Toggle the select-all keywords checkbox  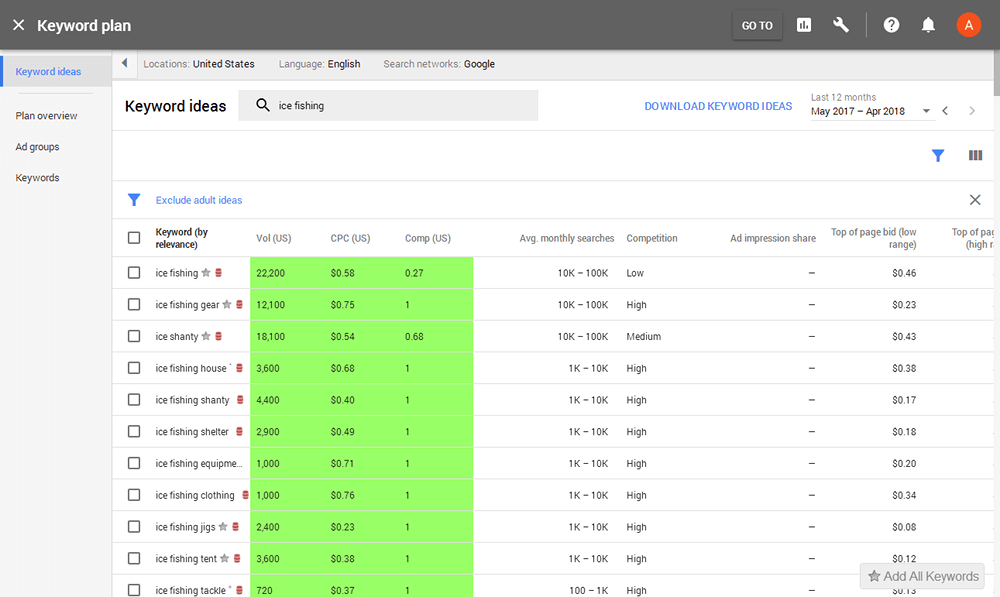(x=134, y=238)
